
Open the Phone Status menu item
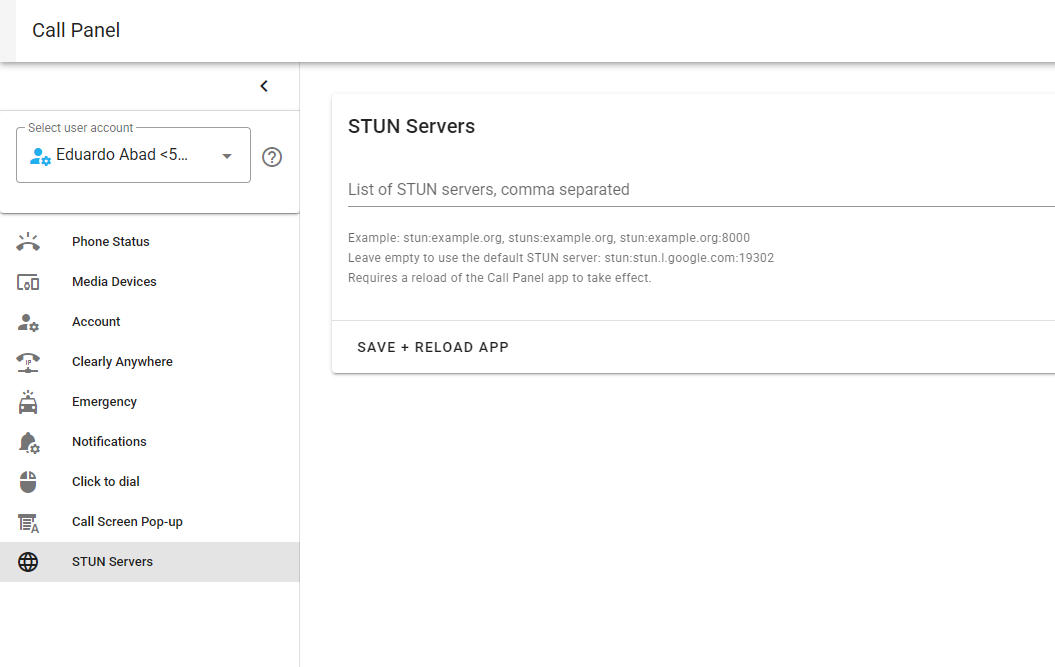(110, 242)
